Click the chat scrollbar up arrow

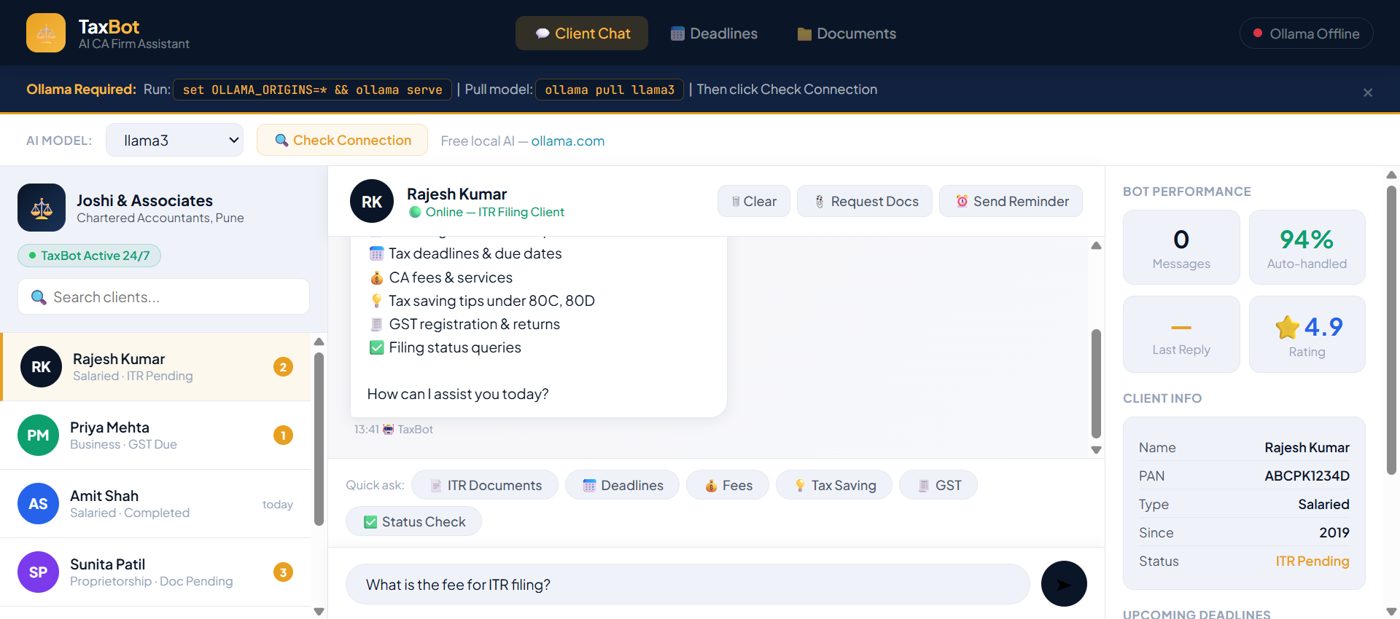[1096, 245]
